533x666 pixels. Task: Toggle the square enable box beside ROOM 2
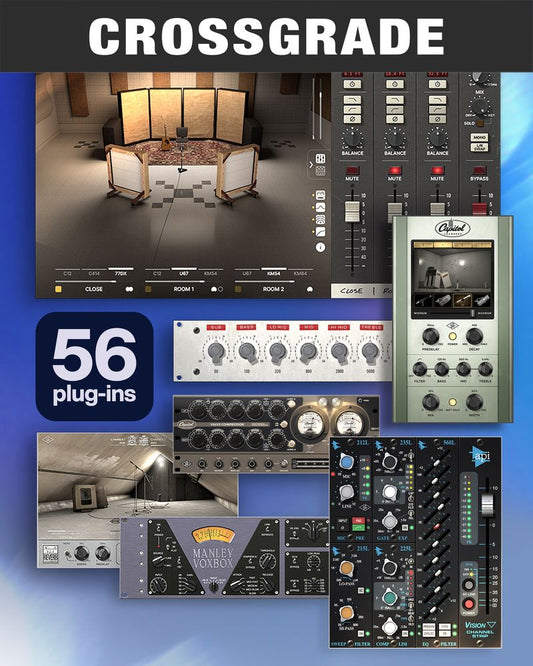click(238, 289)
